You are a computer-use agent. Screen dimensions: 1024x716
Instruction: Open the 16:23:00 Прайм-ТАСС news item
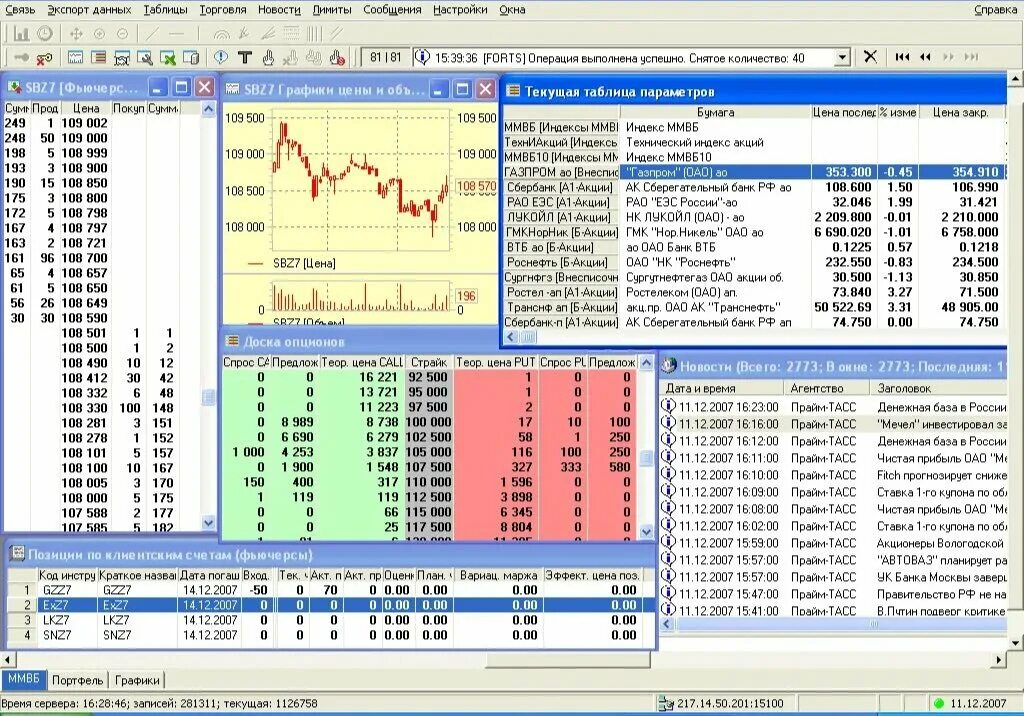coord(833,407)
